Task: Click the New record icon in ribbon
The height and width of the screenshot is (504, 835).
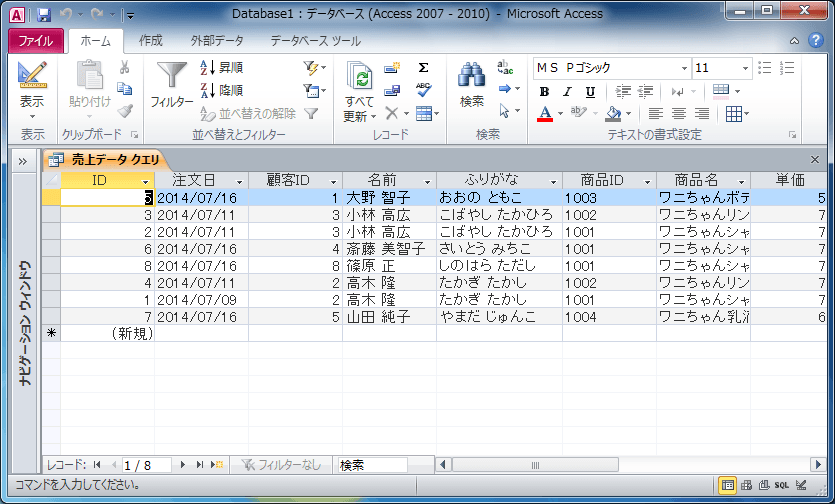Action: point(392,68)
